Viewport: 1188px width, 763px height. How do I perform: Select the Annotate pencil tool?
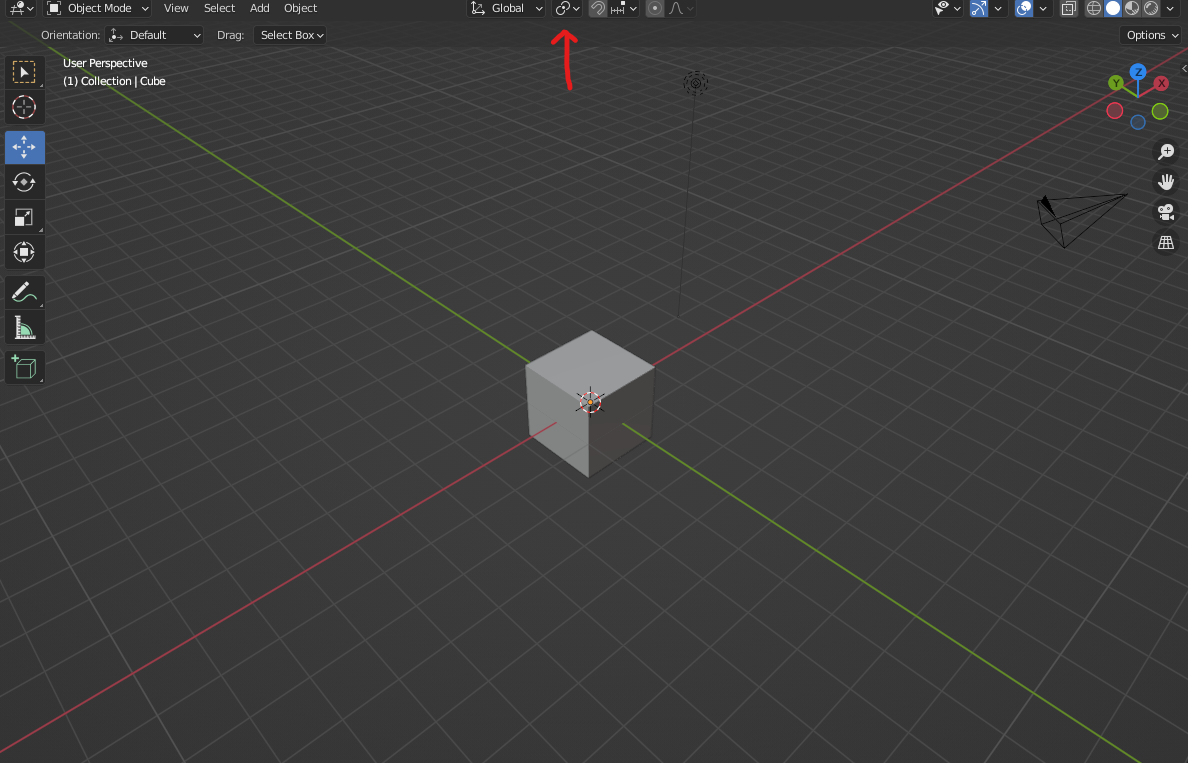click(24, 292)
